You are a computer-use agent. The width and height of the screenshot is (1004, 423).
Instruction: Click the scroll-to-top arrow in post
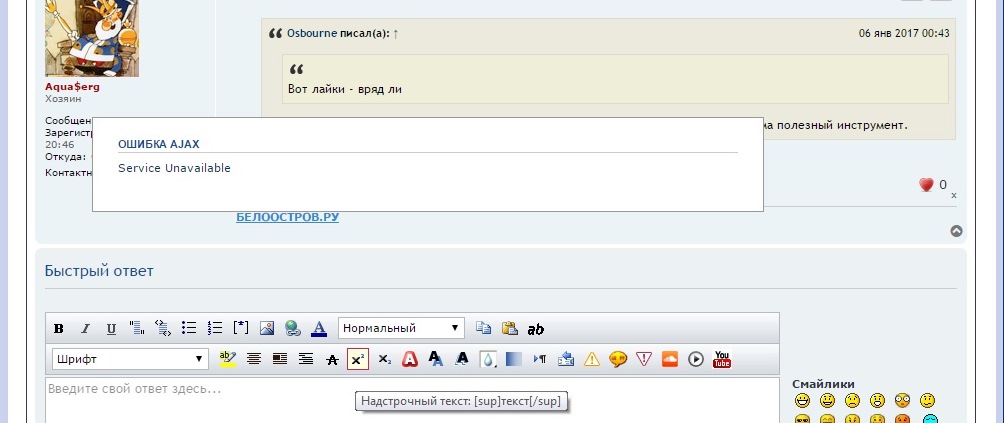956,231
